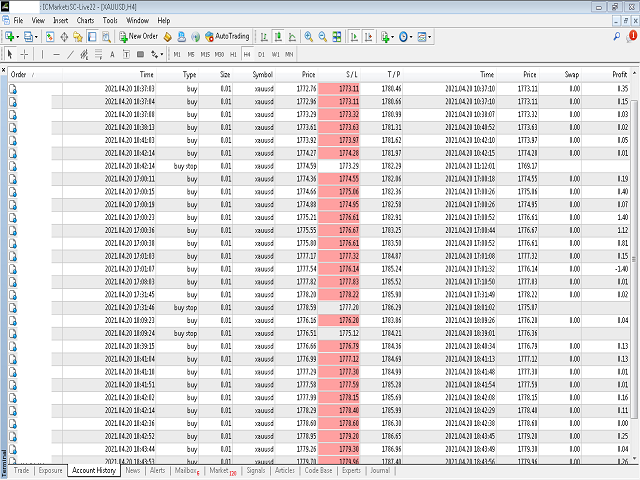Switch chart timeframe to M15
Viewport: 640px width, 480px height.
205,54
